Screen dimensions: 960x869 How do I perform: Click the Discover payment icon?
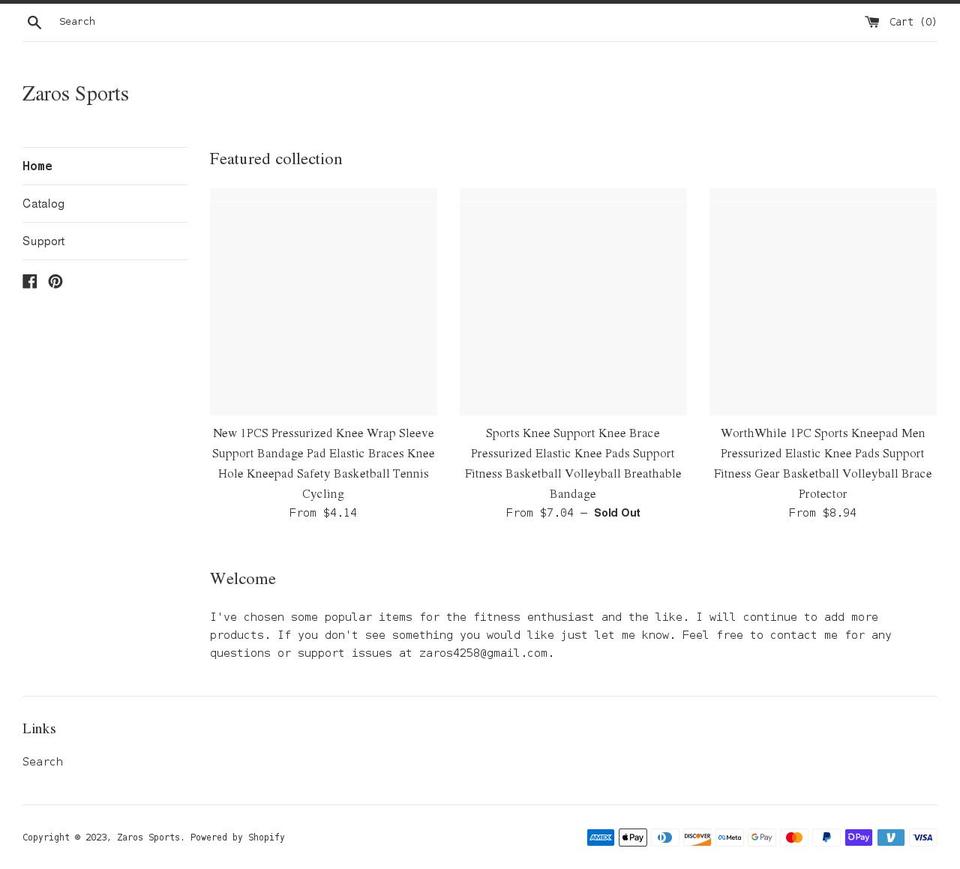pyautogui.click(x=697, y=837)
